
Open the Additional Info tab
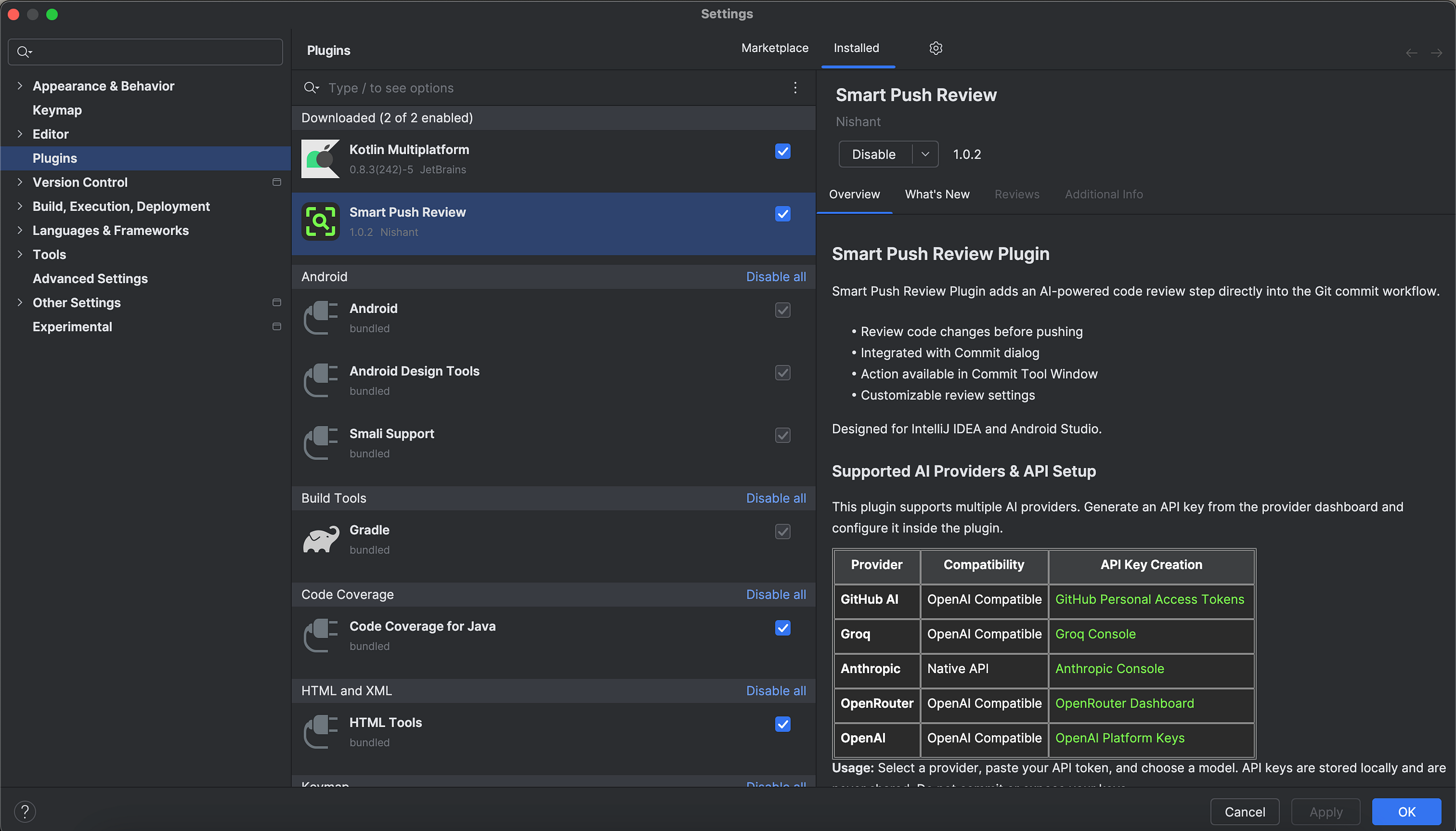pyautogui.click(x=1103, y=194)
